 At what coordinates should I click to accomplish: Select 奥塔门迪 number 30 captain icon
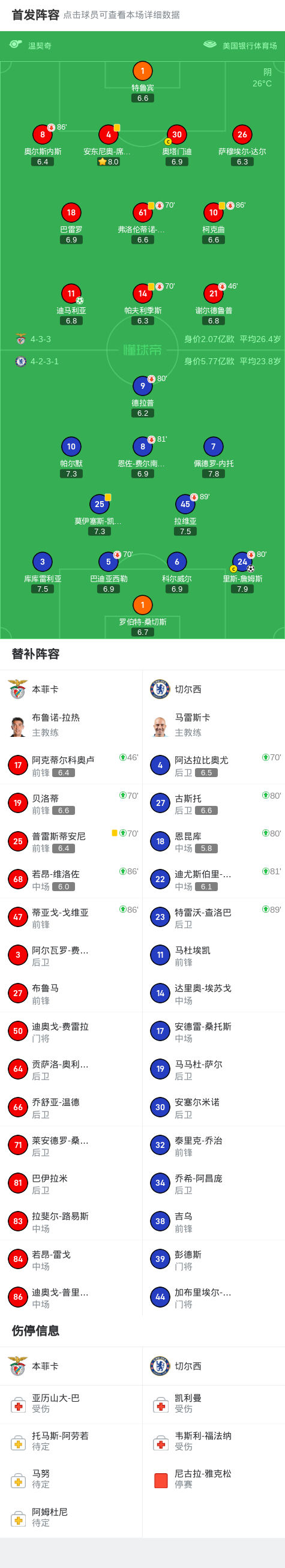[176, 134]
